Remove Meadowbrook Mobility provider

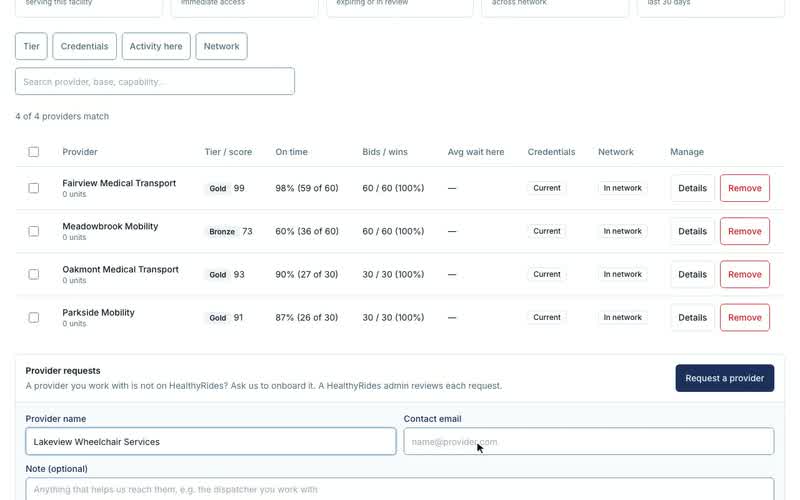(744, 232)
